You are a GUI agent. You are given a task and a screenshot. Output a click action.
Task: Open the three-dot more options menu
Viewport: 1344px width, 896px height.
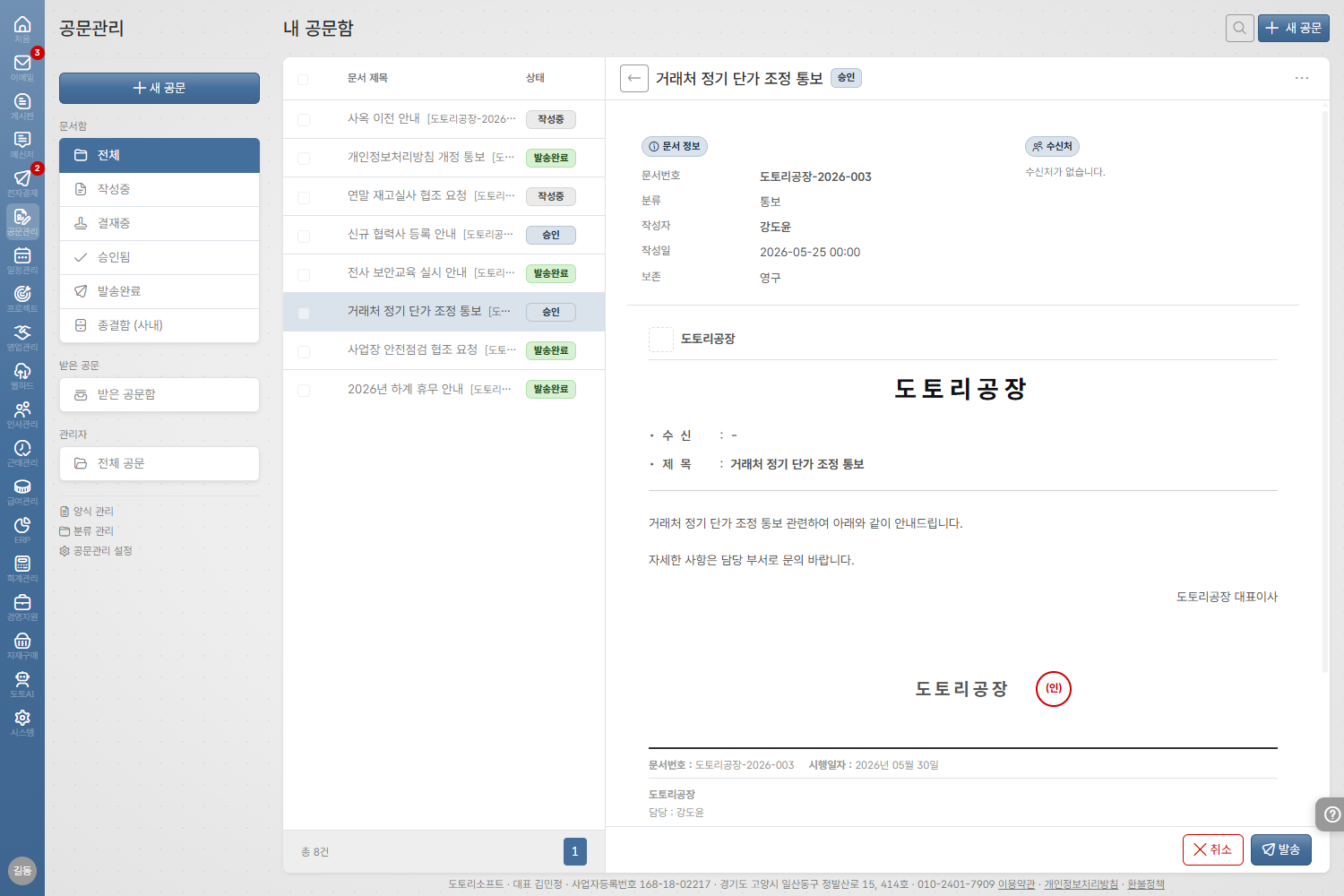[1302, 78]
